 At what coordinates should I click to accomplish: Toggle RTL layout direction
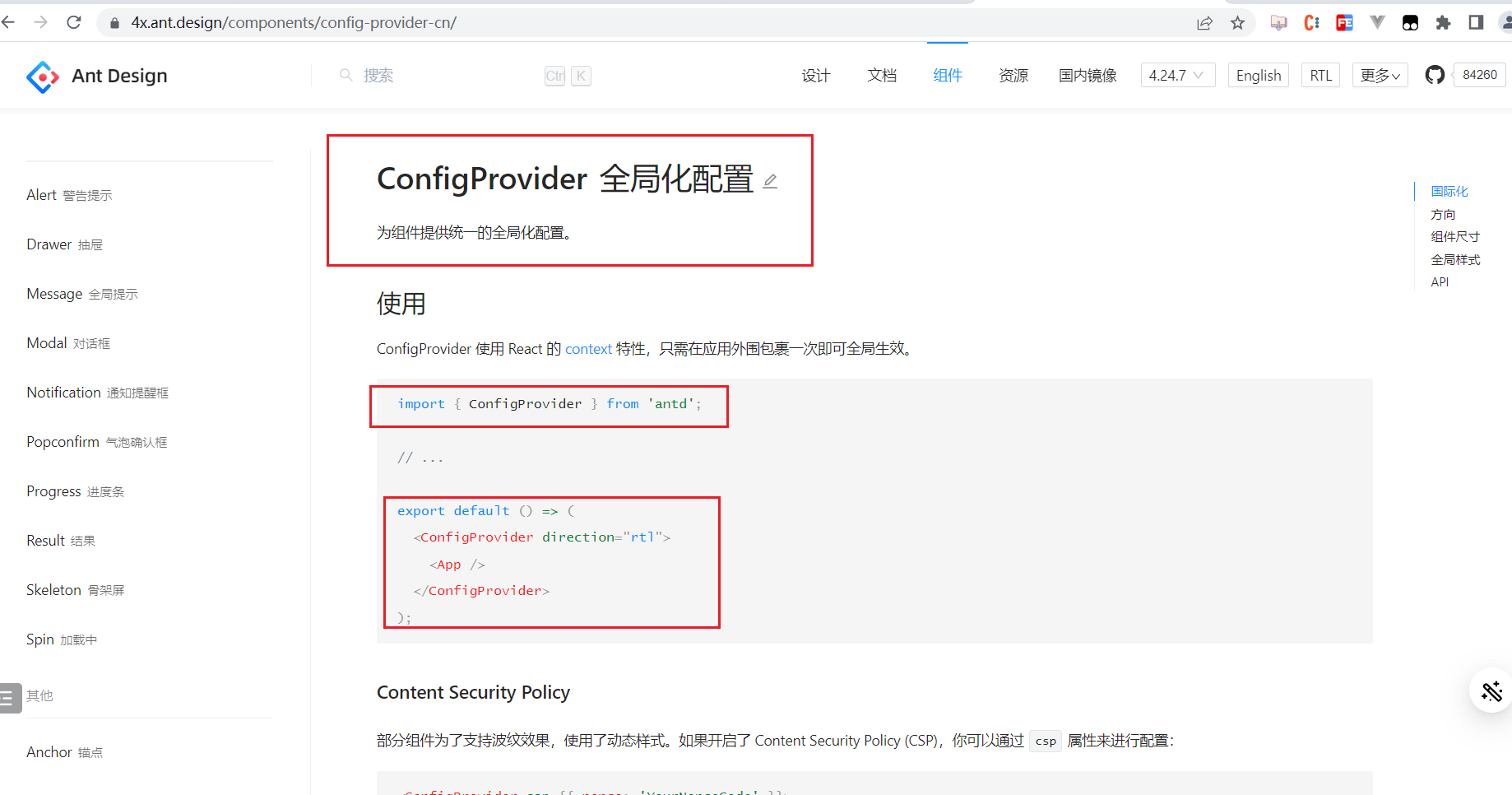[x=1320, y=75]
